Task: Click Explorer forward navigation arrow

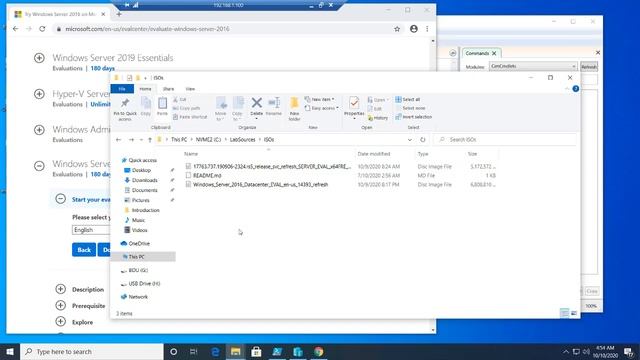Action: coord(131,140)
